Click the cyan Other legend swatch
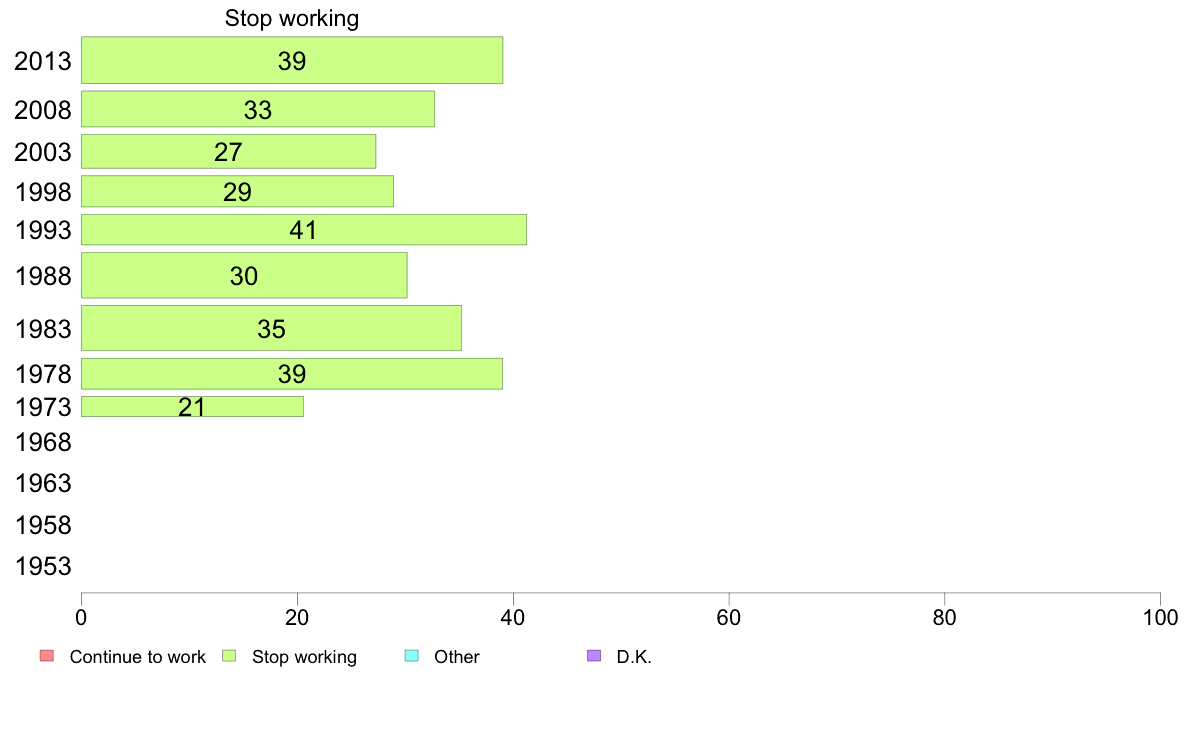1188x736 pixels. coord(411,656)
